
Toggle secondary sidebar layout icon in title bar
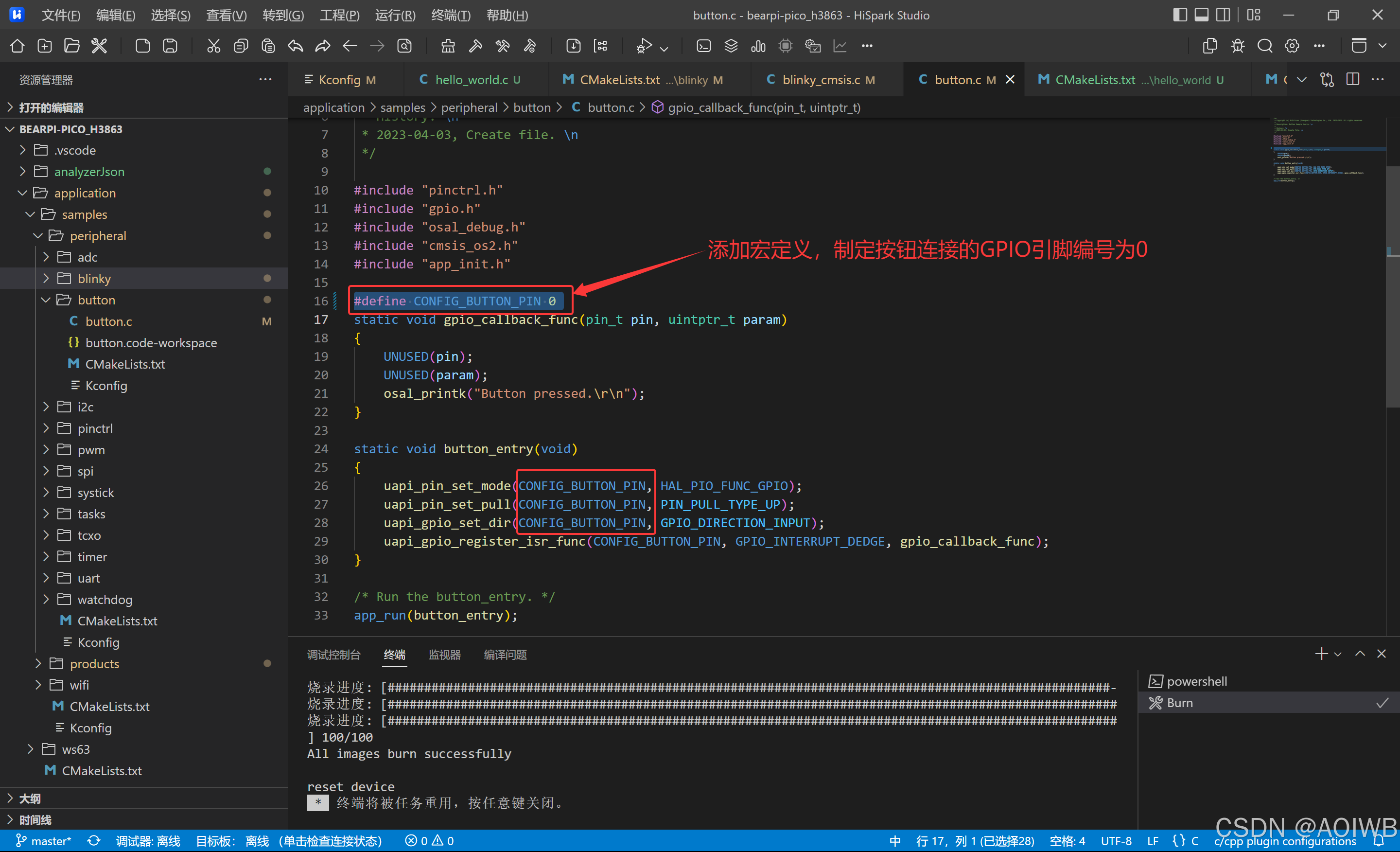[1223, 16]
